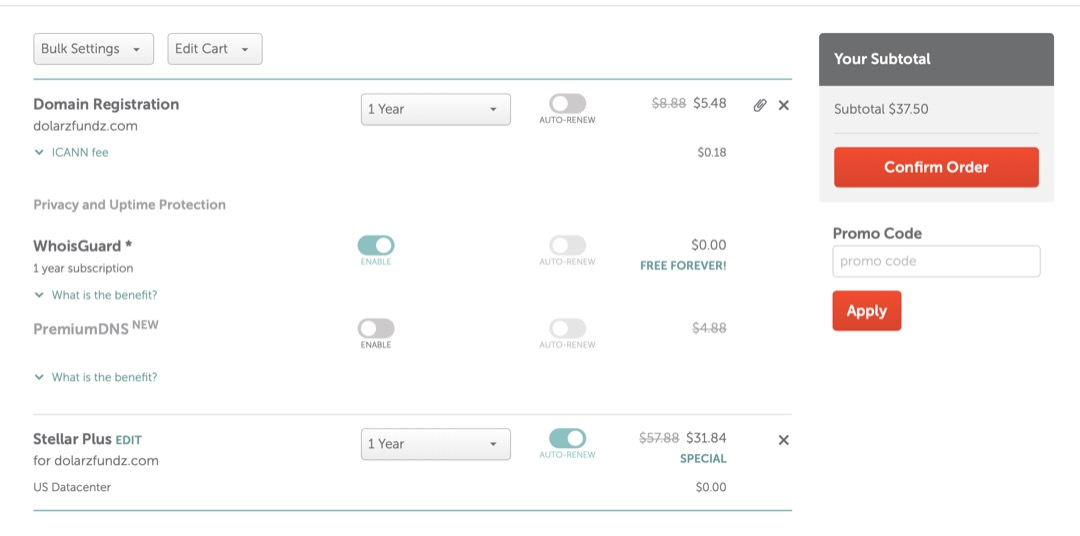Remove Domain Registration with its X icon
The width and height of the screenshot is (1080, 536).
(783, 105)
